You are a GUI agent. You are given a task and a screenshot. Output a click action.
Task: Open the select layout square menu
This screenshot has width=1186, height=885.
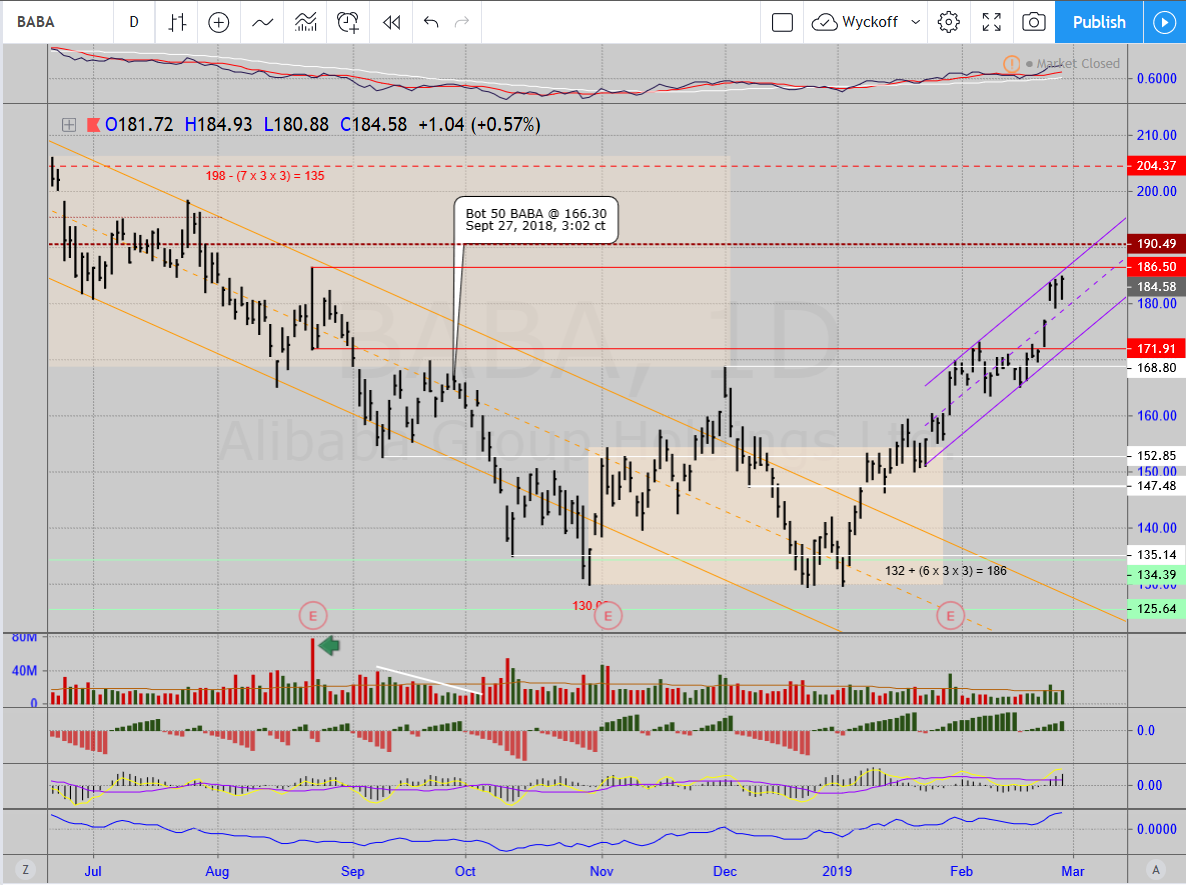click(782, 22)
